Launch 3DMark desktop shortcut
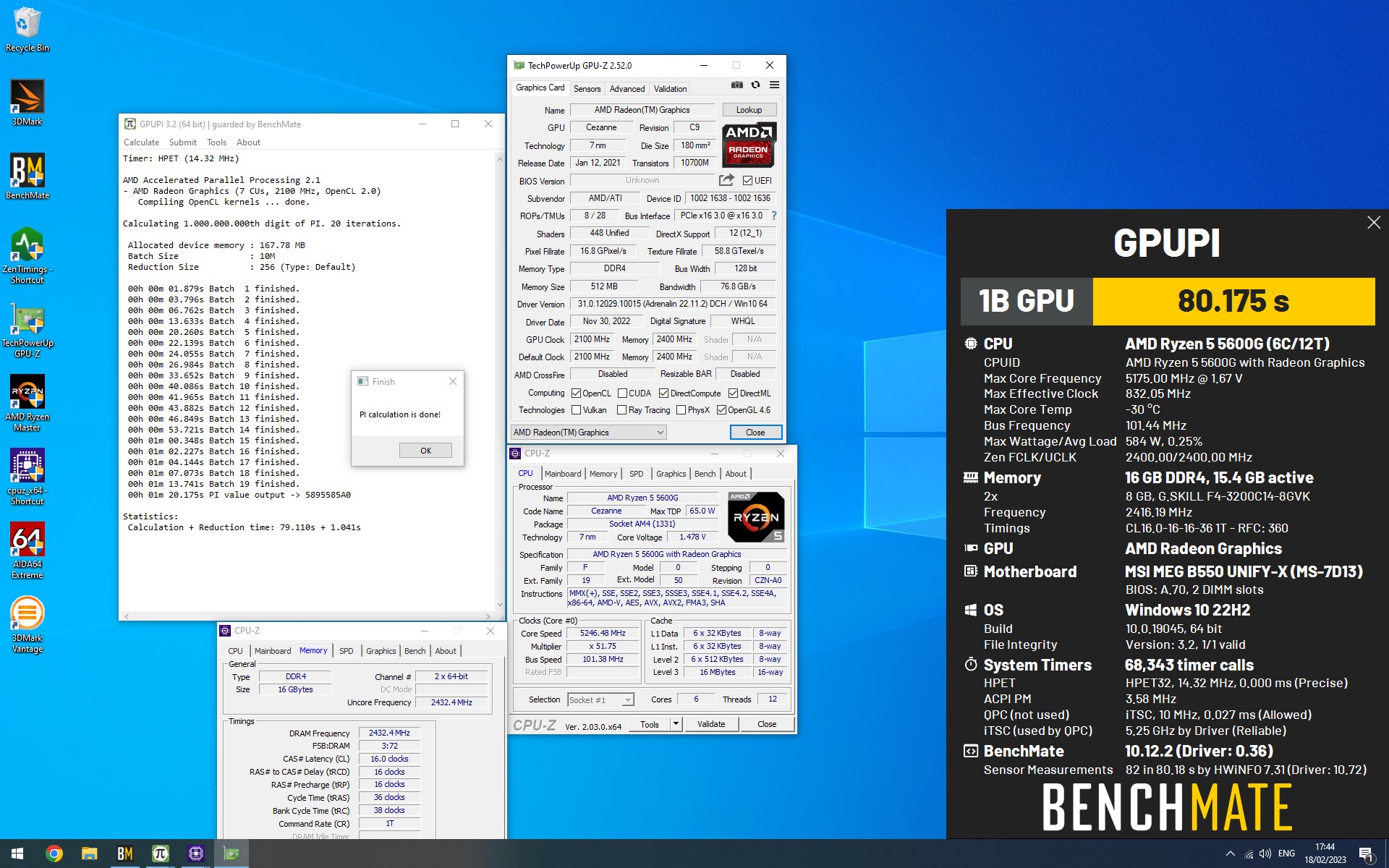 click(x=27, y=102)
